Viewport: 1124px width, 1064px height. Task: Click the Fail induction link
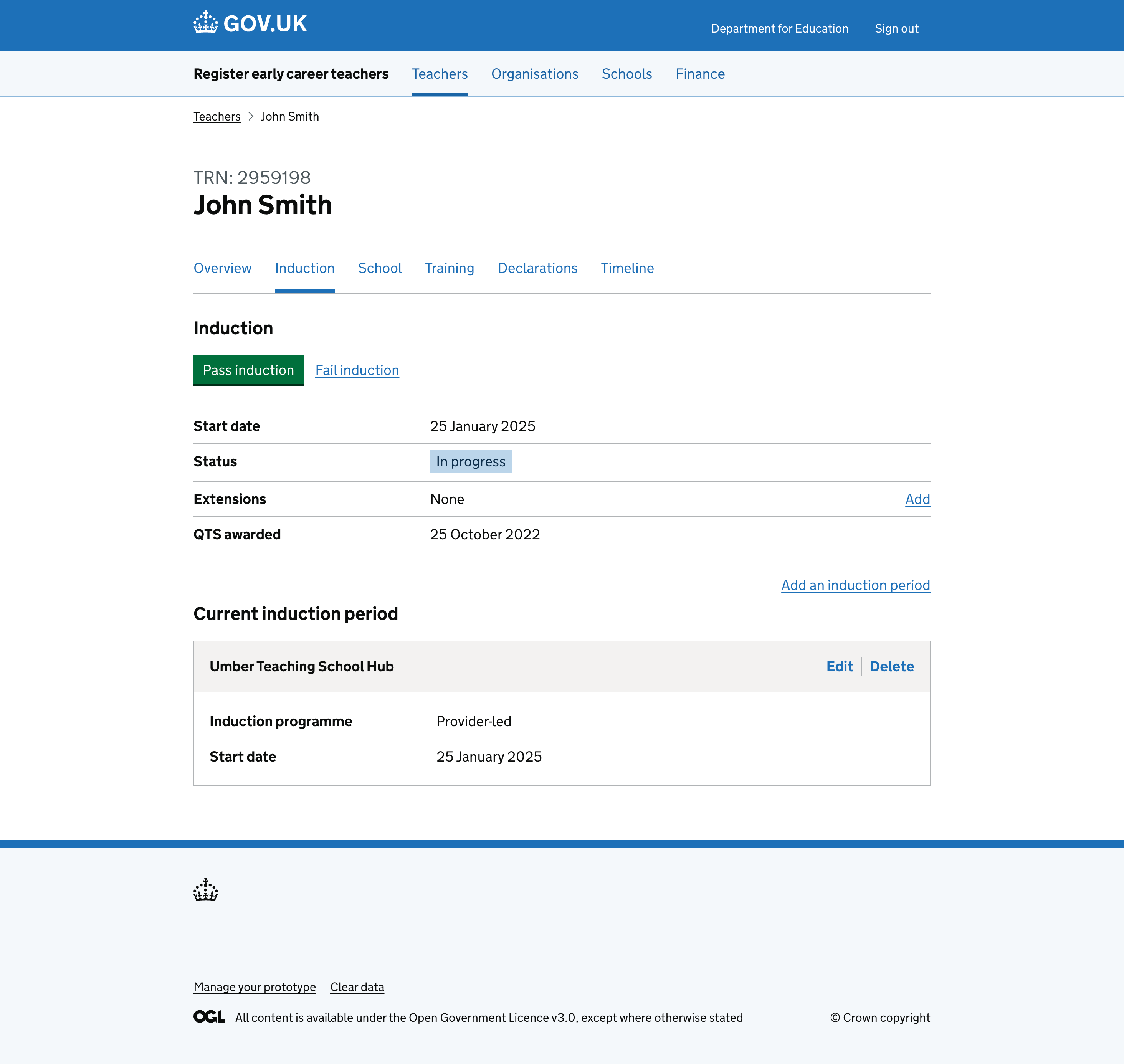click(357, 370)
